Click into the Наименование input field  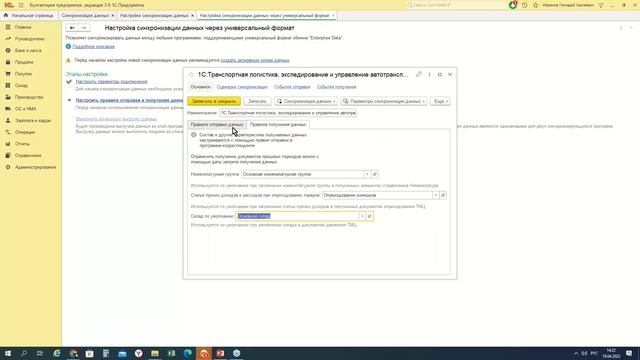point(288,113)
